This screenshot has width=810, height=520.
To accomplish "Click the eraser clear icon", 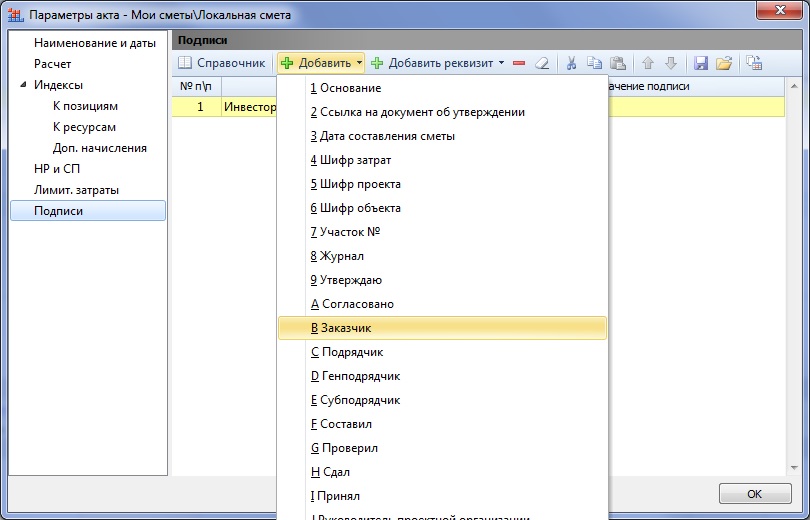I will [x=542, y=63].
